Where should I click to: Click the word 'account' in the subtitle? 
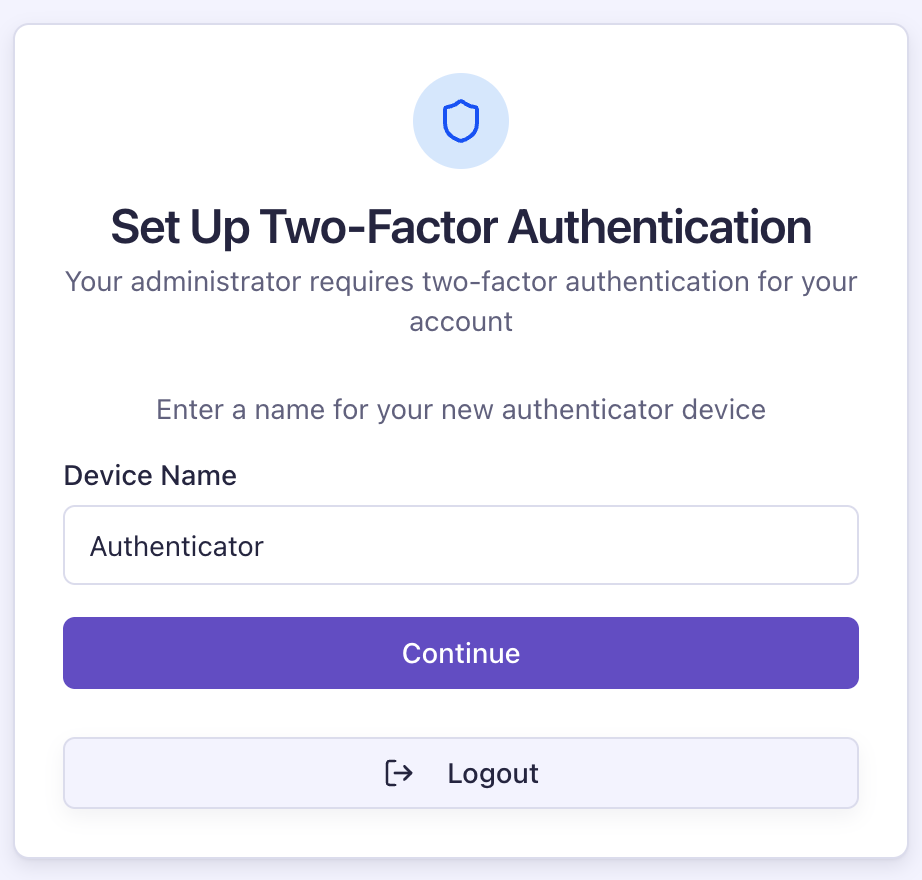[x=461, y=322]
